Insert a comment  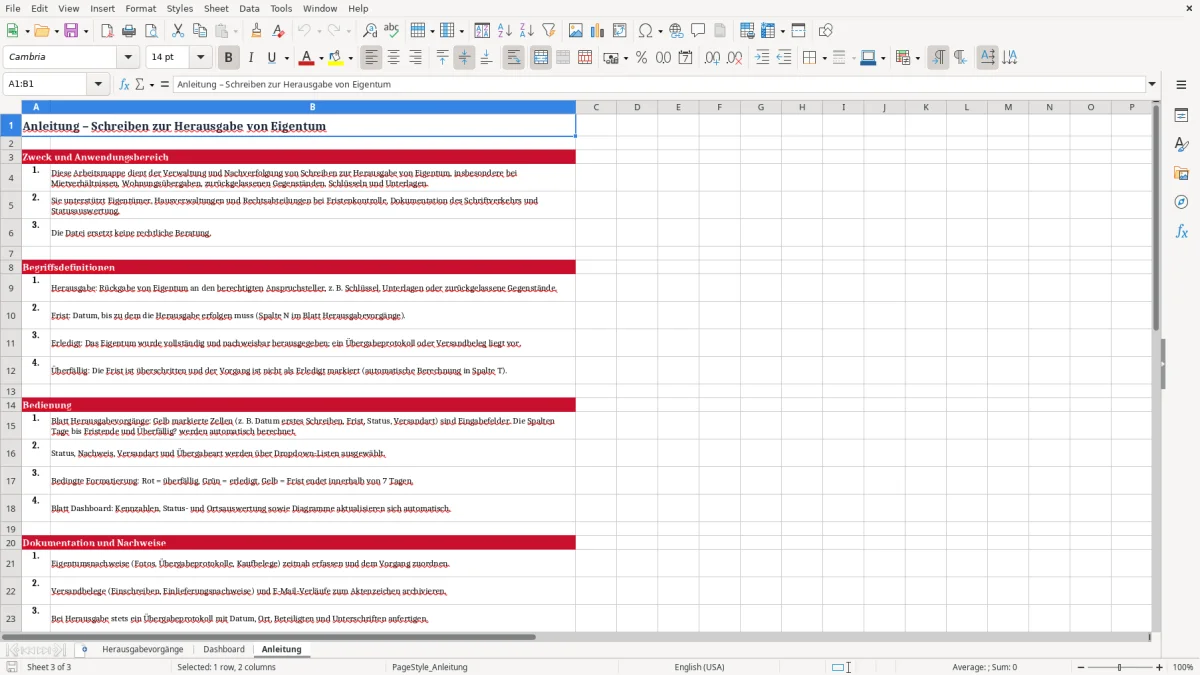pos(698,31)
